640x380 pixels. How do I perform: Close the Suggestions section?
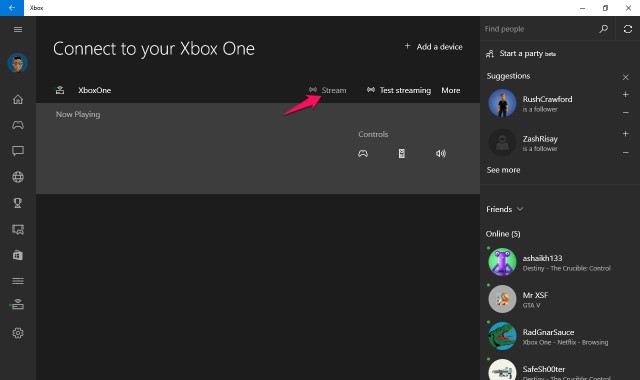pyautogui.click(x=625, y=77)
